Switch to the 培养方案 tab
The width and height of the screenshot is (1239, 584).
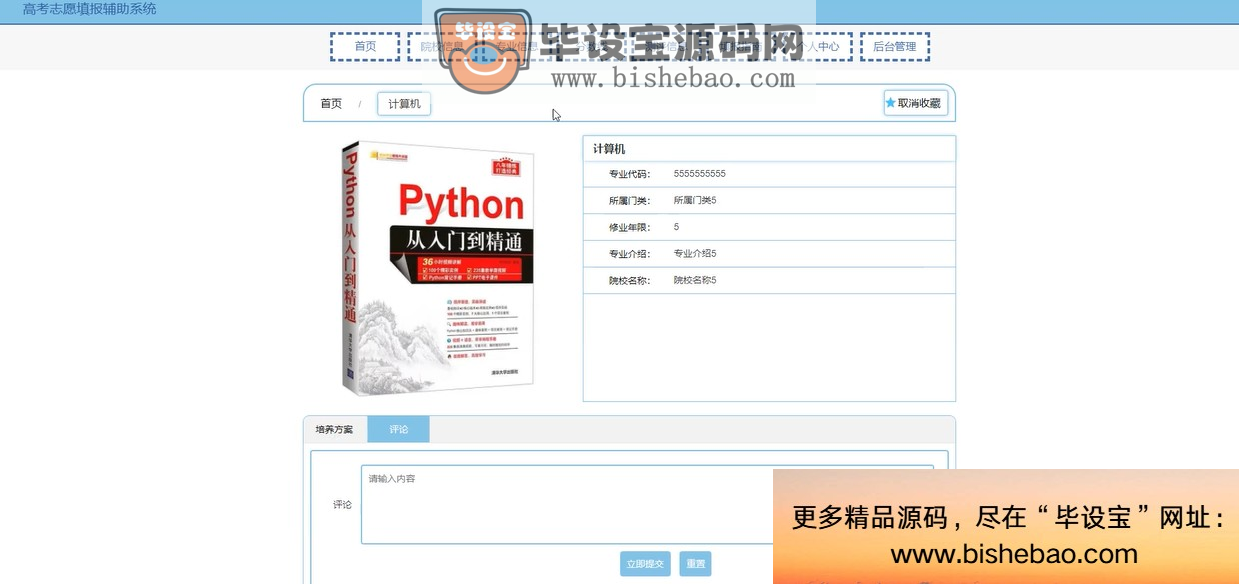pyautogui.click(x=334, y=429)
